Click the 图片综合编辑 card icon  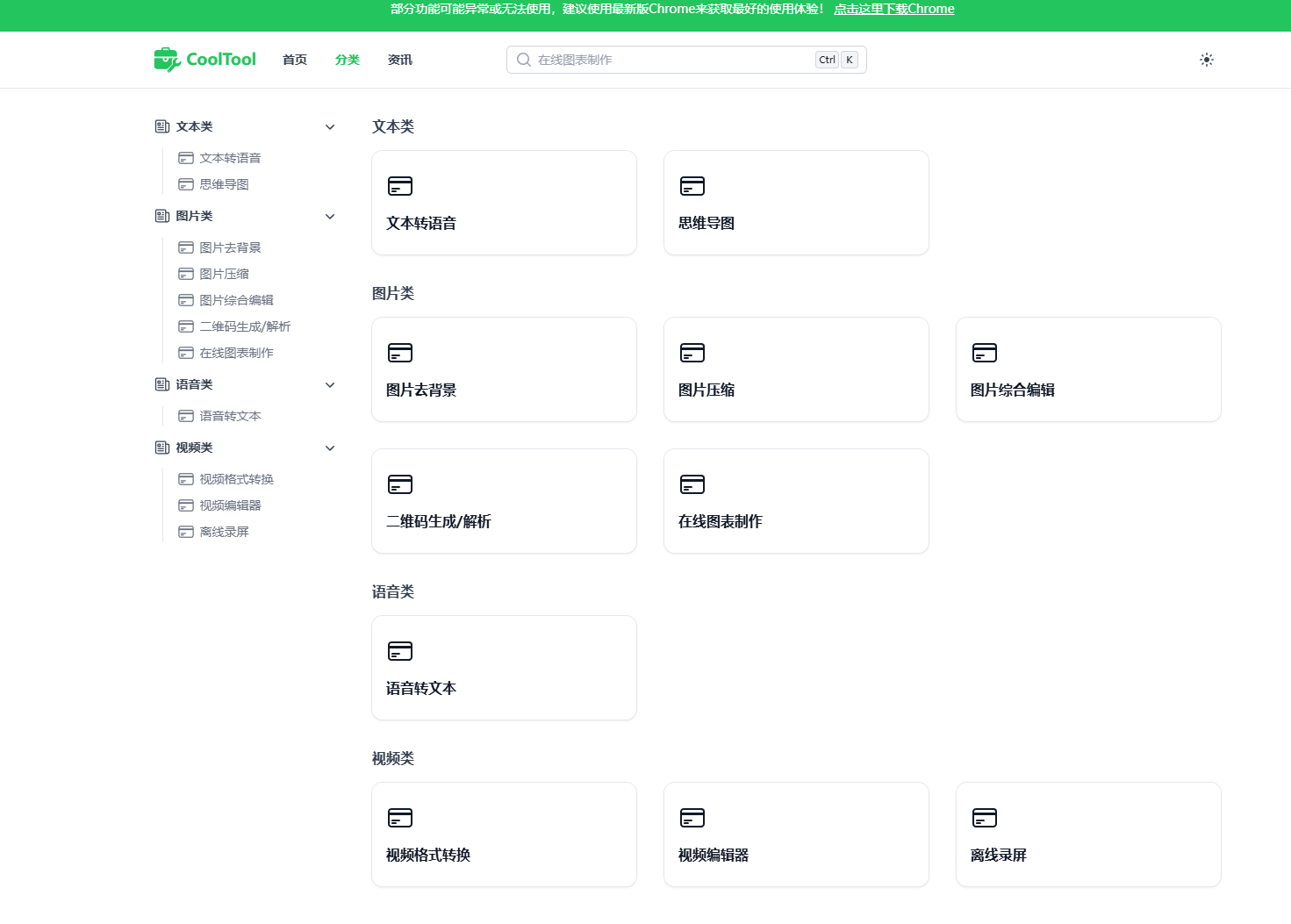click(x=985, y=353)
